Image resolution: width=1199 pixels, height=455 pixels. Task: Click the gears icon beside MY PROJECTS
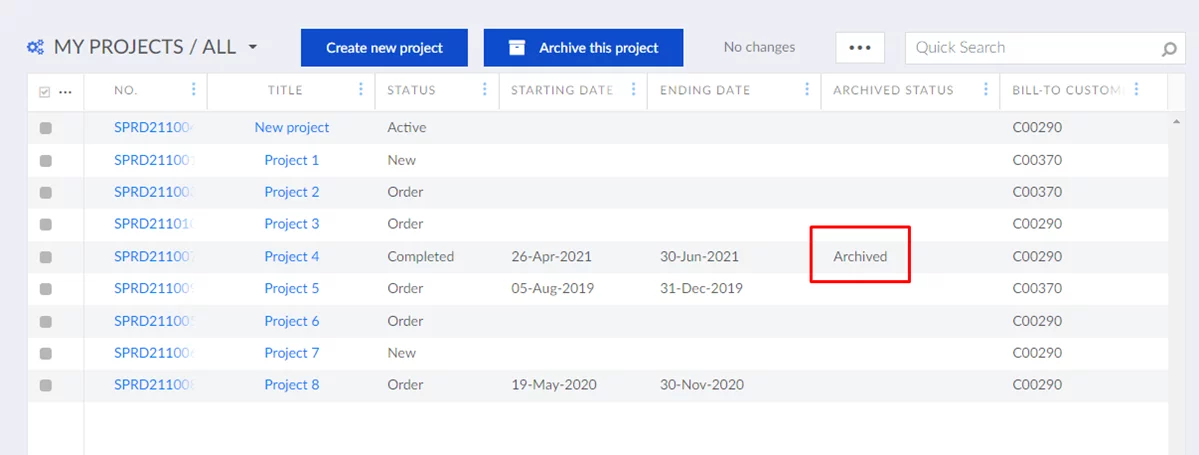pos(36,47)
